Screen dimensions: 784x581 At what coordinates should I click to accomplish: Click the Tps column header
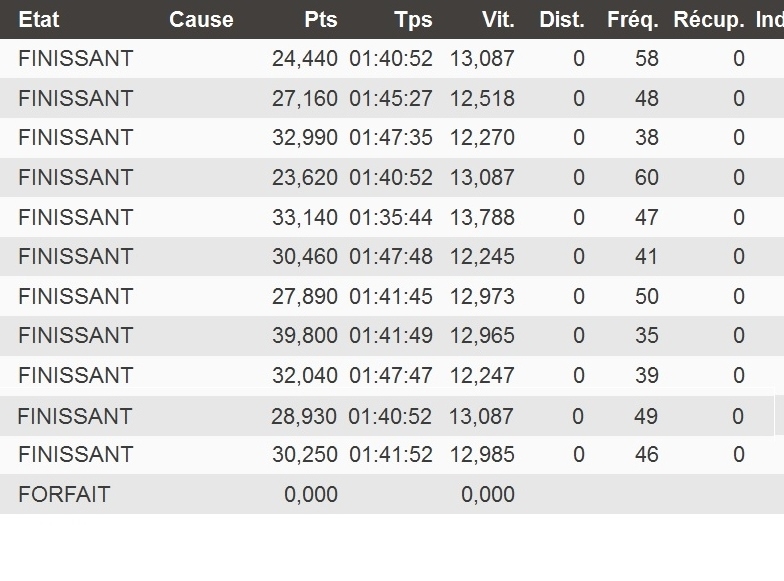click(413, 19)
